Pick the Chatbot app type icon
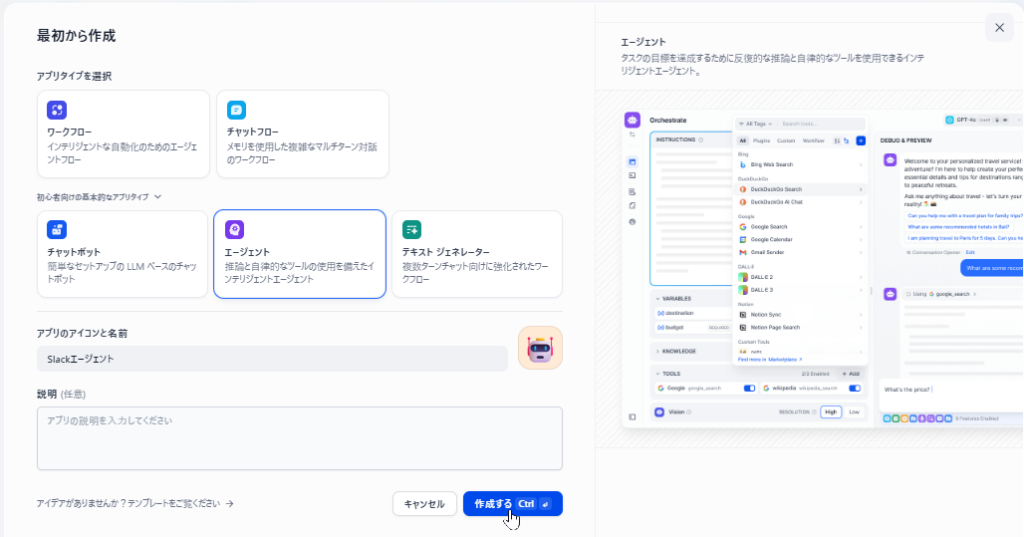Image resolution: width=1024 pixels, height=537 pixels. click(57, 230)
